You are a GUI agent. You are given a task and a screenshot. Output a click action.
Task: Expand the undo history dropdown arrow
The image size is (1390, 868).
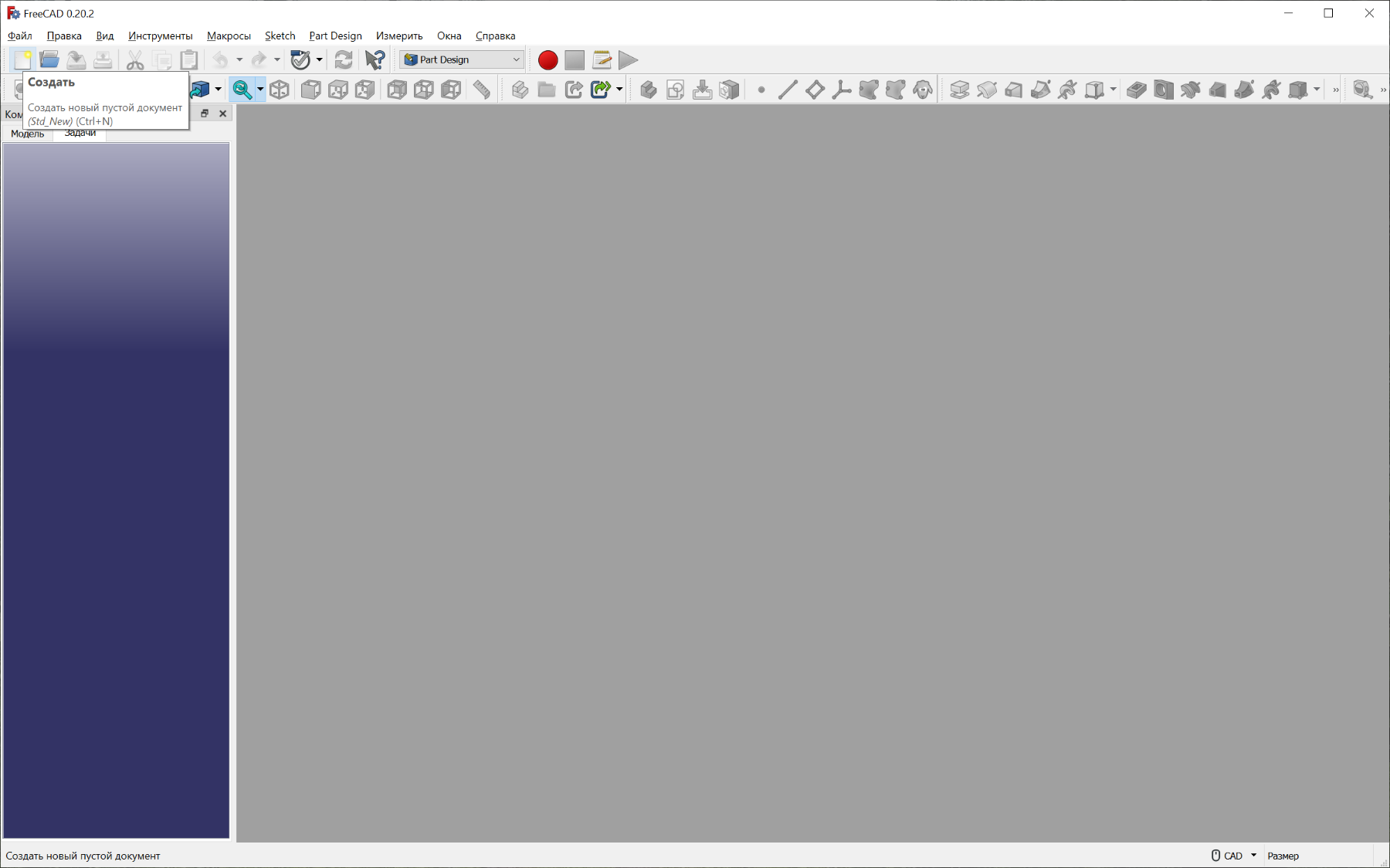pos(239,59)
